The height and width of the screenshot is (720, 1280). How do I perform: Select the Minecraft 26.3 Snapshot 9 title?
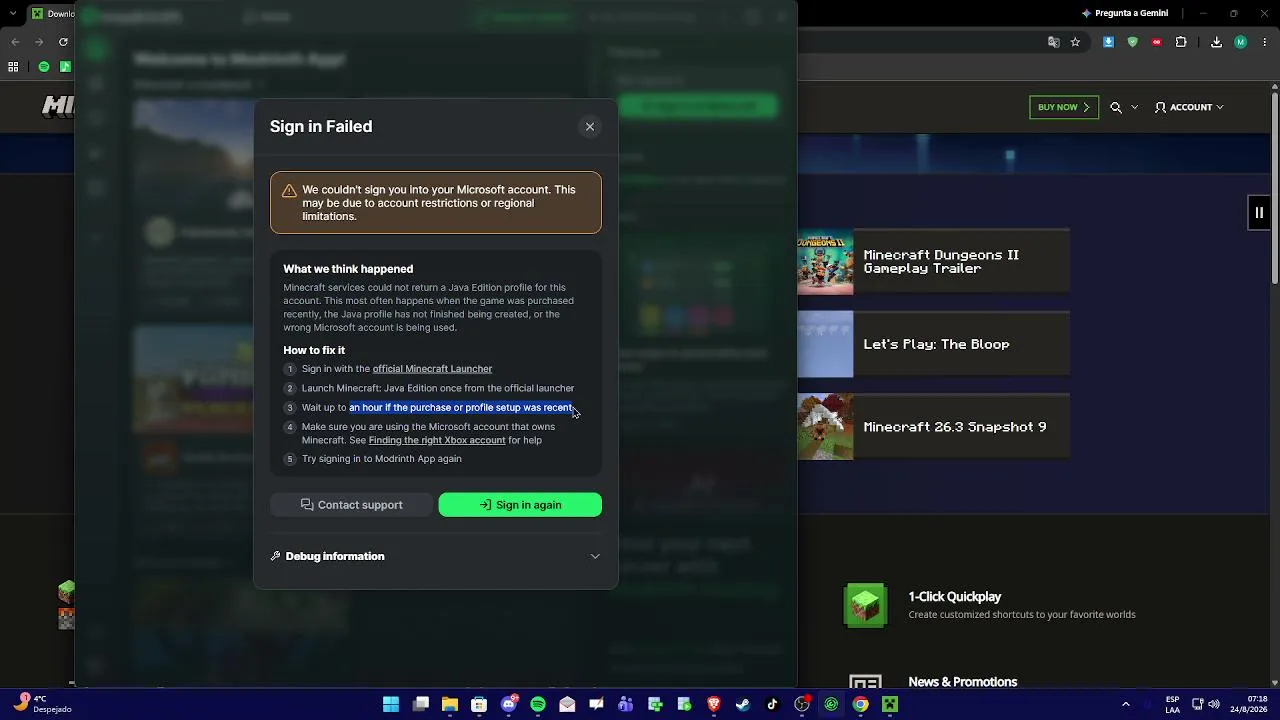click(x=955, y=427)
